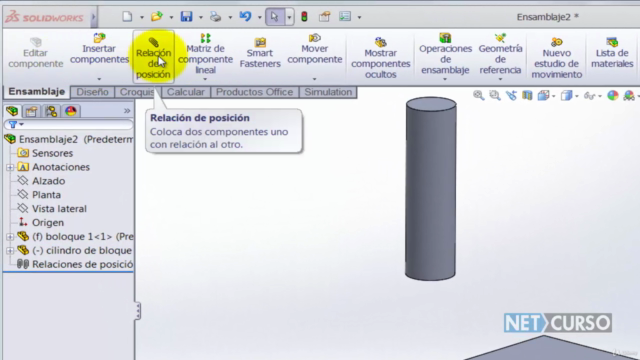Undo the last action
Viewport: 640px width, 360px height.
(245, 17)
